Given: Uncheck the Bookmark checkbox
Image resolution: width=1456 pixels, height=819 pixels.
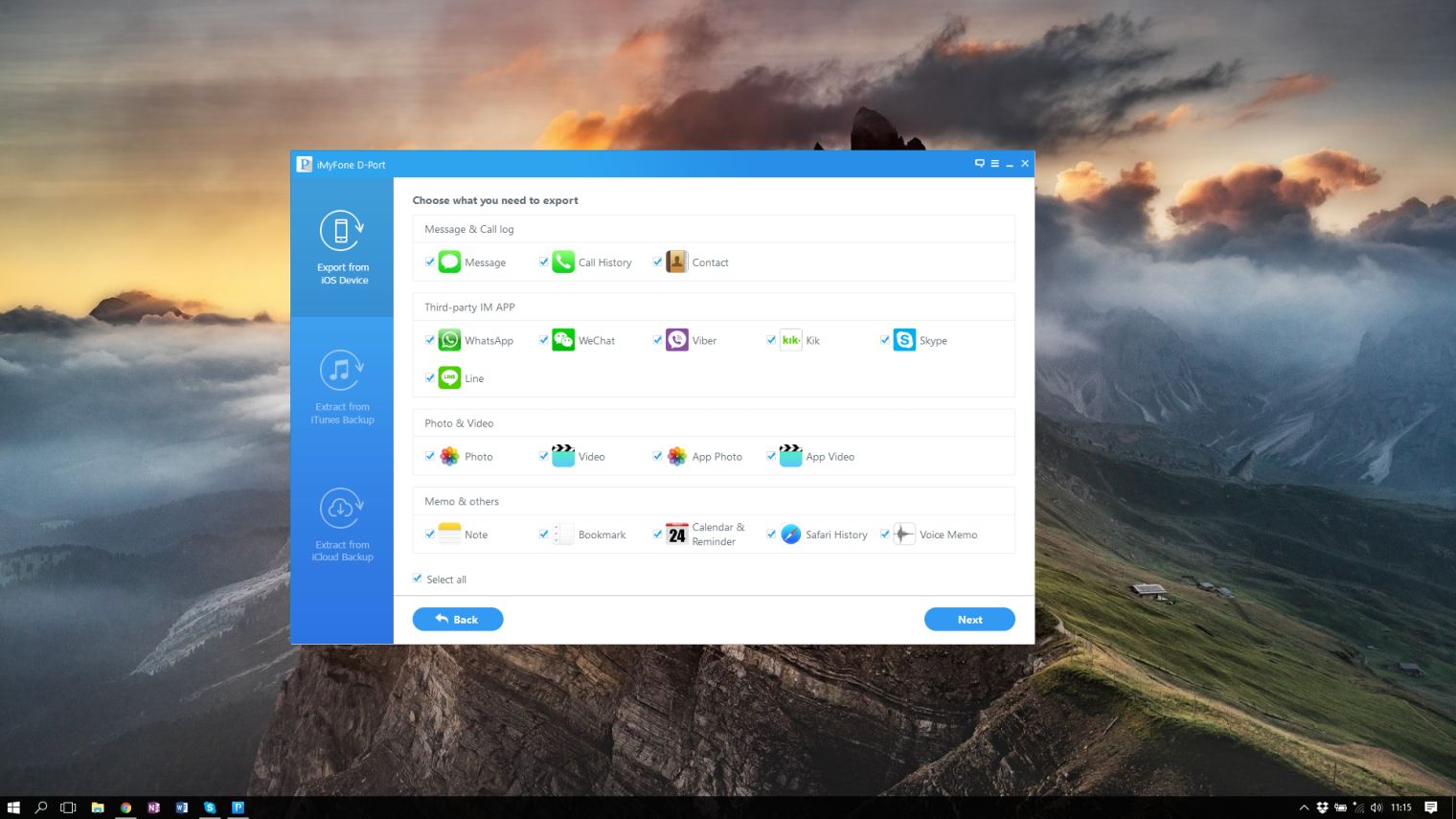Looking at the screenshot, I should pos(544,535).
